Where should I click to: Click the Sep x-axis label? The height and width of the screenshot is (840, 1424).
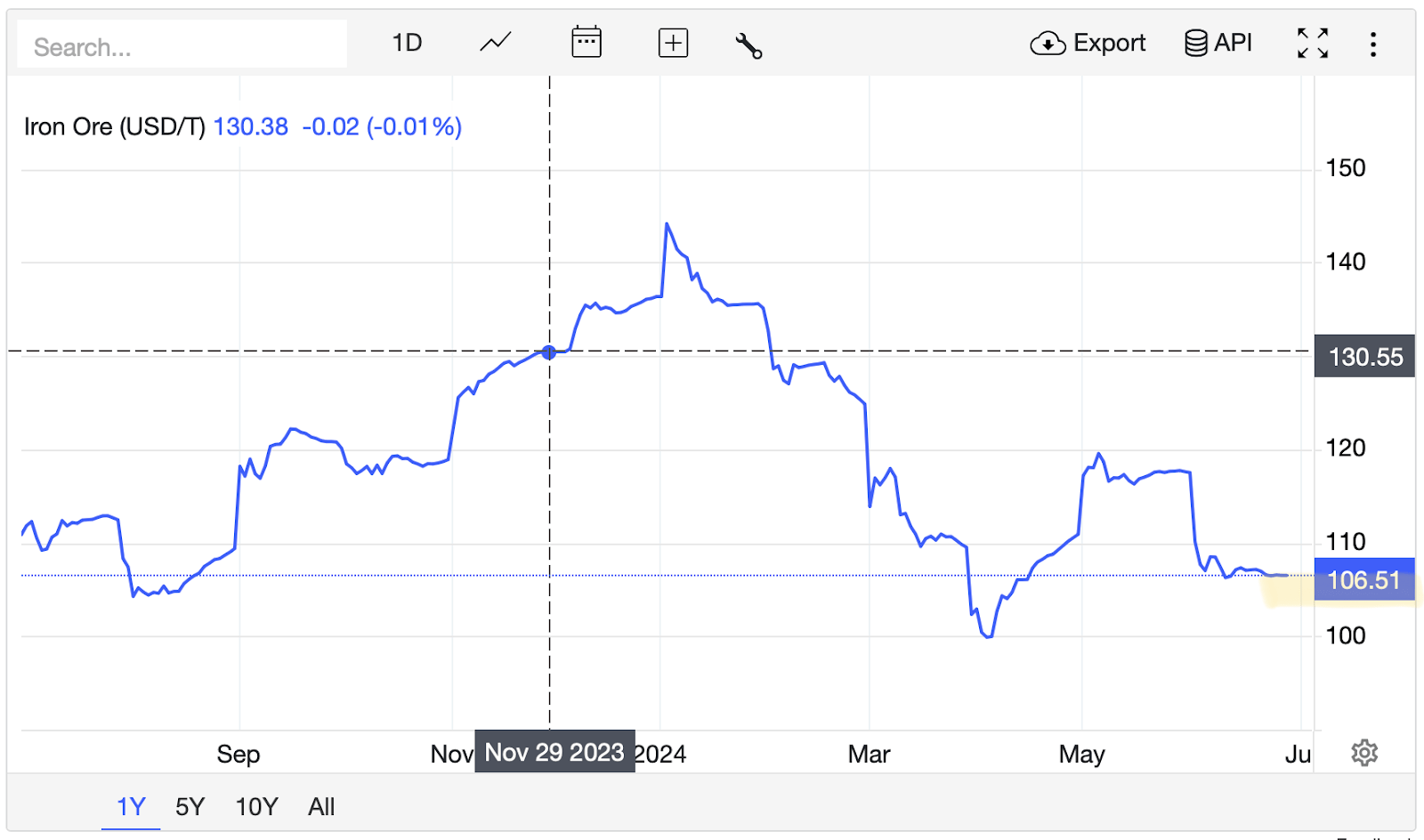239,755
